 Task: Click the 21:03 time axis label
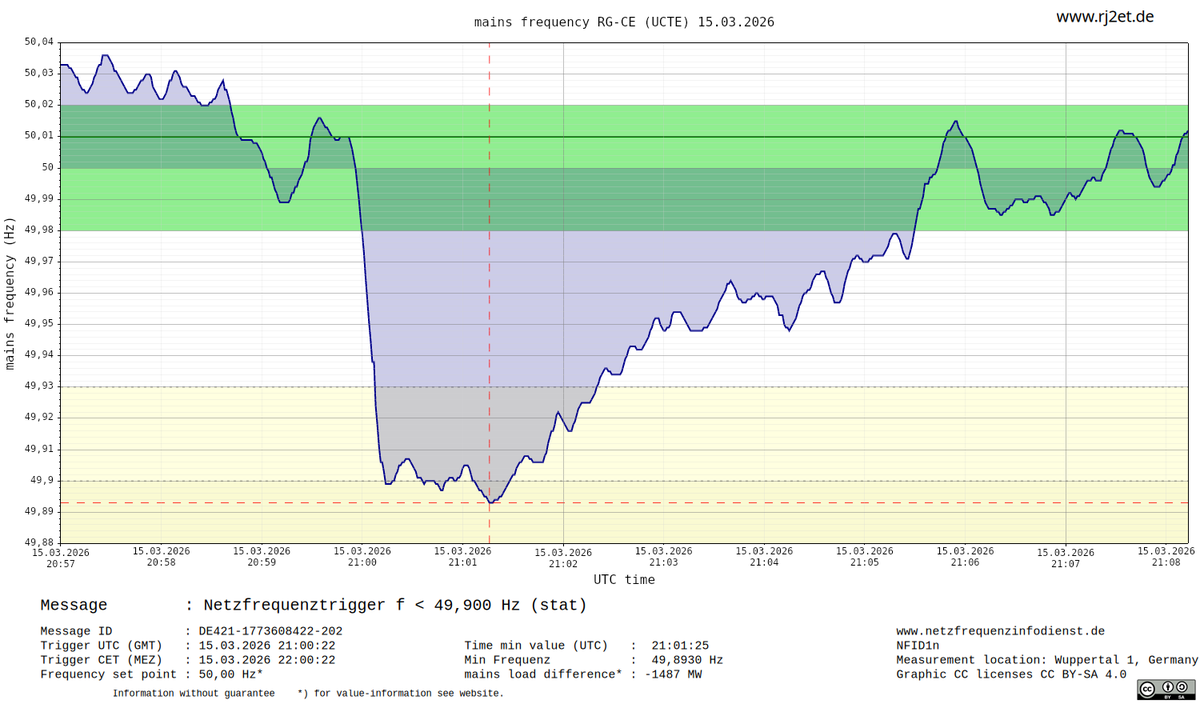pos(664,556)
